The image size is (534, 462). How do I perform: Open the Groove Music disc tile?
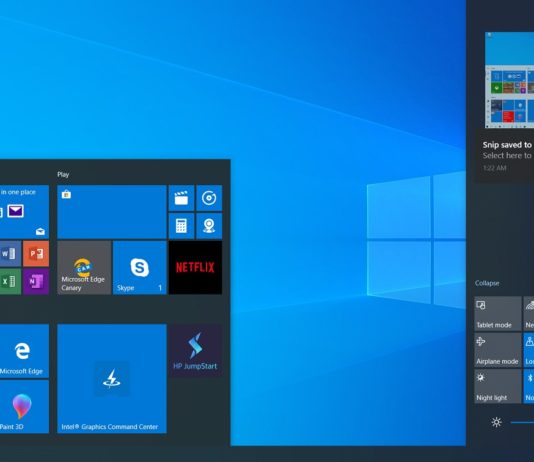(x=209, y=198)
